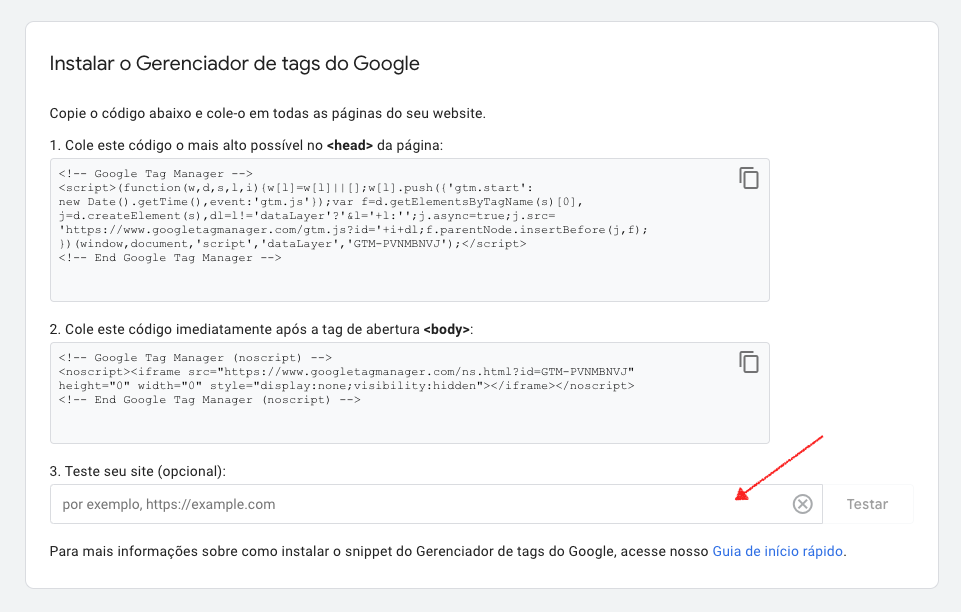Click the 'Instalar o Gerenciador de tags' heading
961x612 pixels.
click(x=234, y=64)
